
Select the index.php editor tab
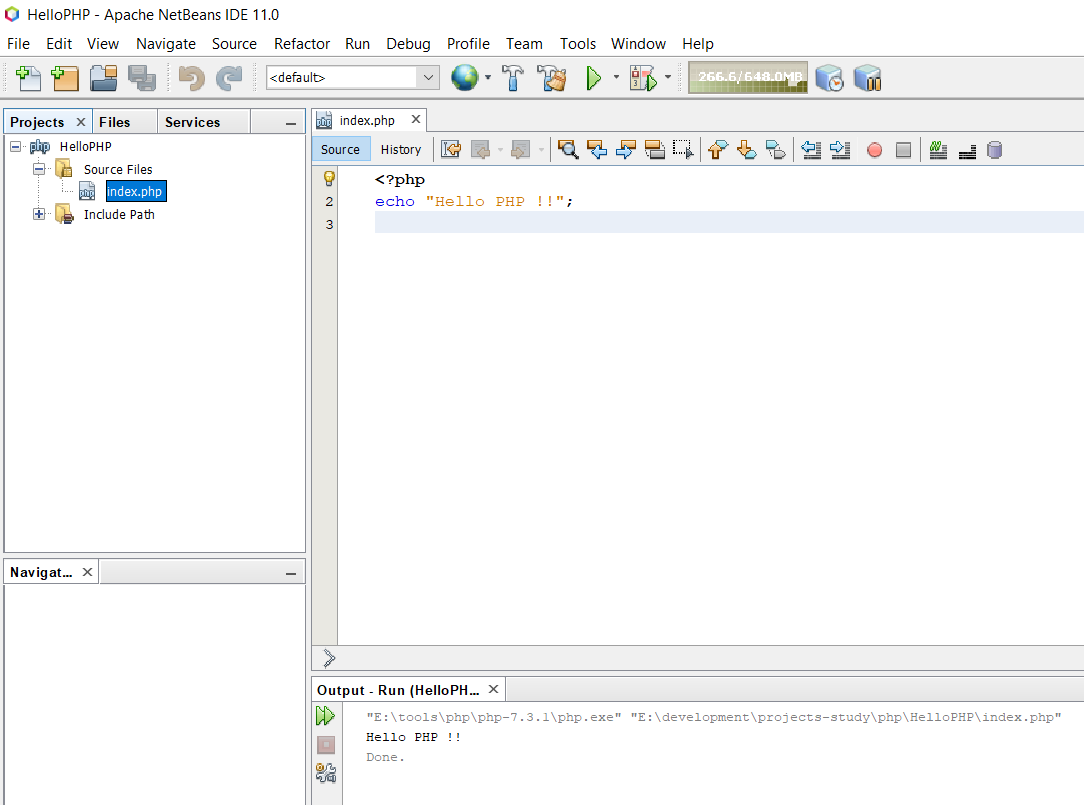pos(367,120)
